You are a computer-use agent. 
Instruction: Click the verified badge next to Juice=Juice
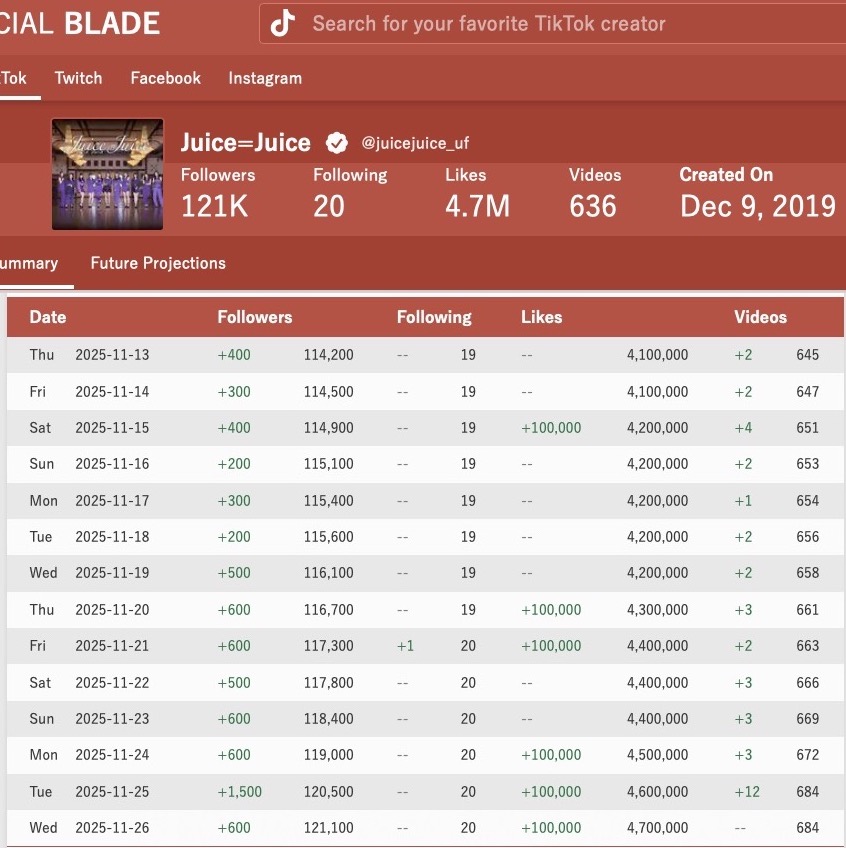tap(337, 143)
